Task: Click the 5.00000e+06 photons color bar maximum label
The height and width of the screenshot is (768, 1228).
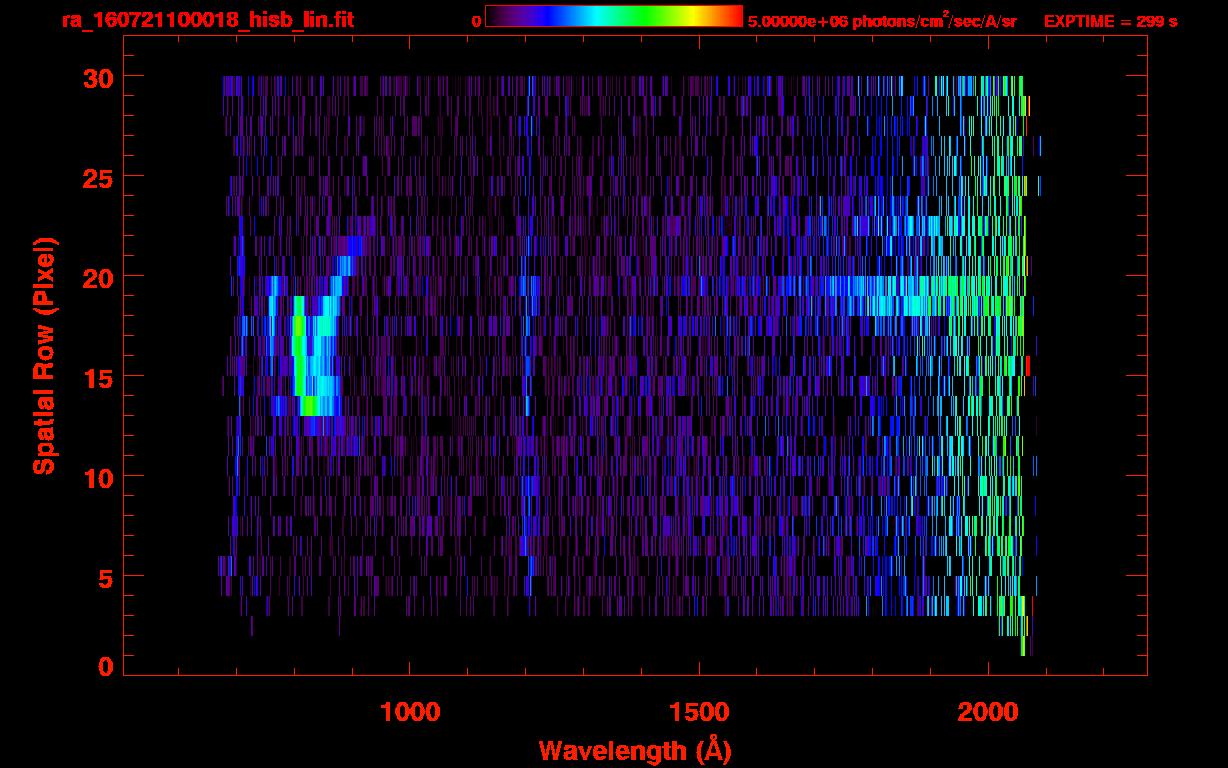Action: pyautogui.click(x=881, y=21)
